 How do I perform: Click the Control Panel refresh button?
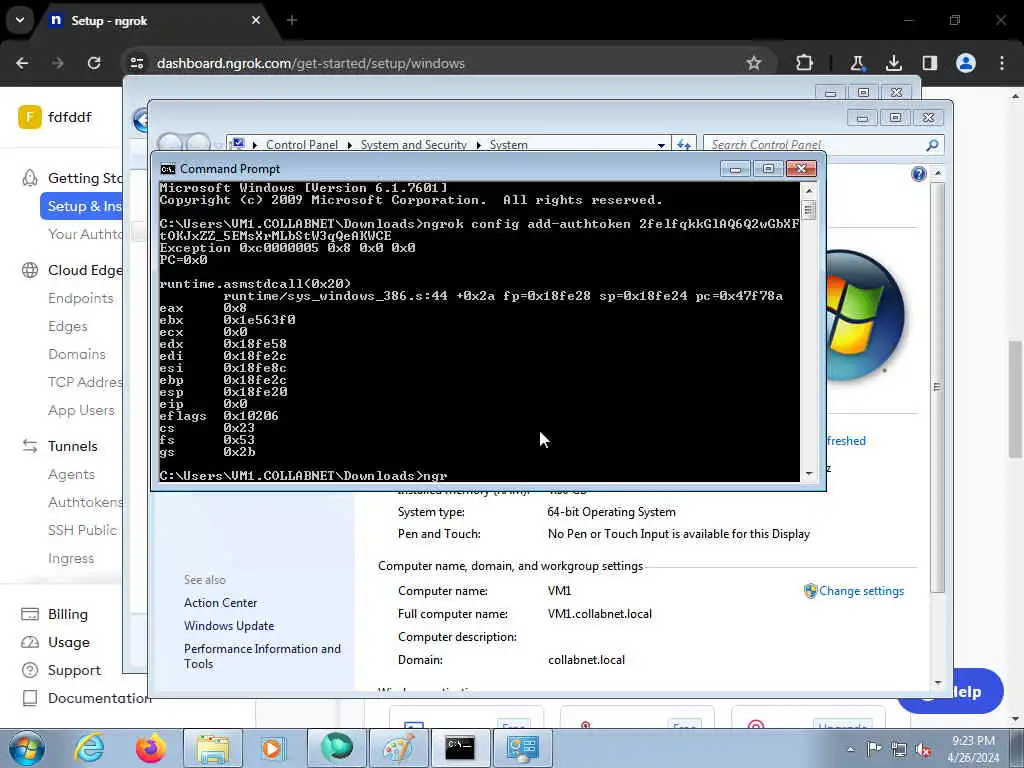pos(684,145)
